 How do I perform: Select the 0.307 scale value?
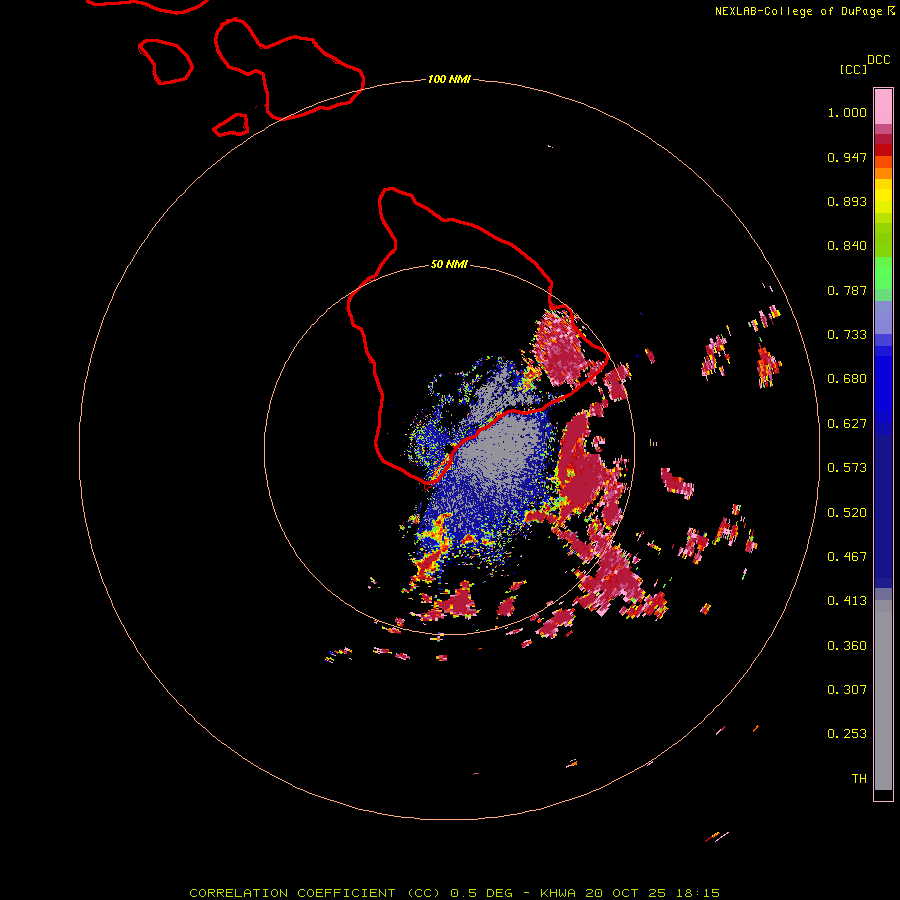tap(847, 689)
